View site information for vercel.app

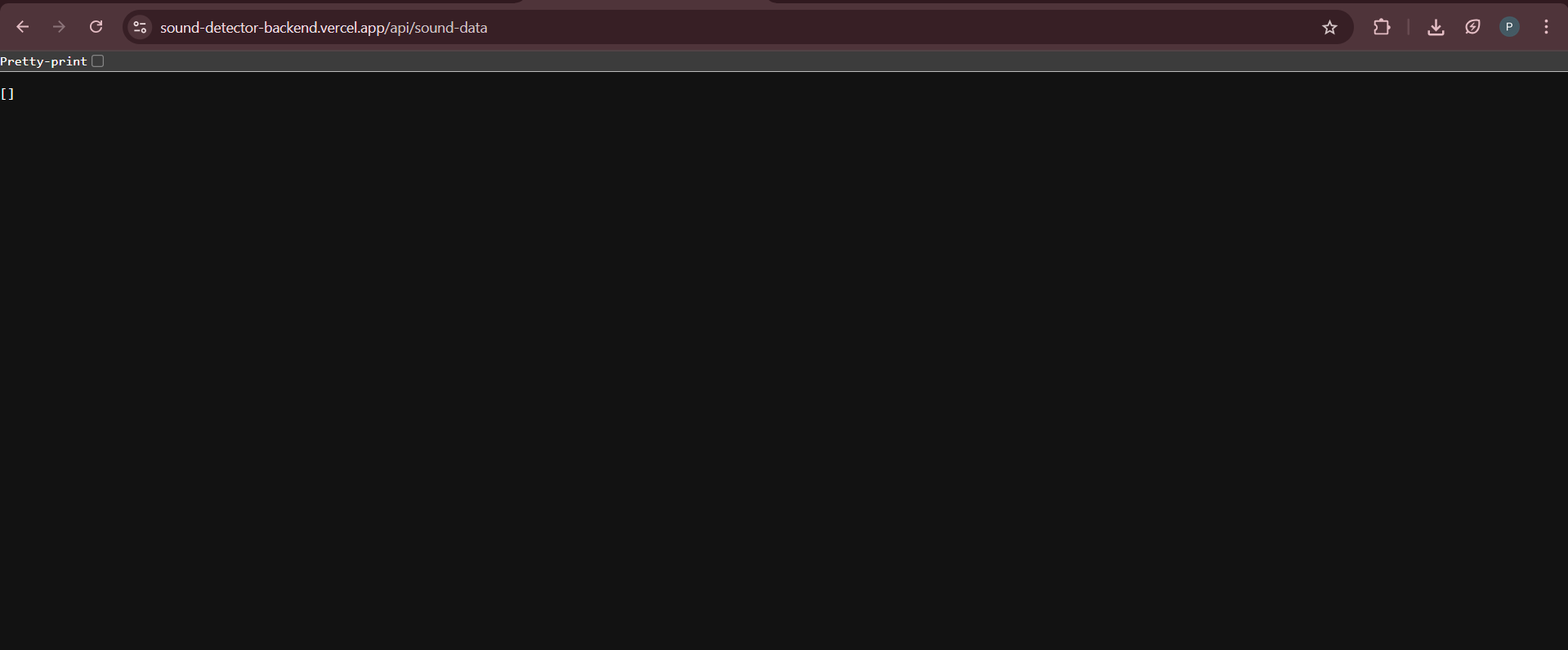pyautogui.click(x=140, y=28)
